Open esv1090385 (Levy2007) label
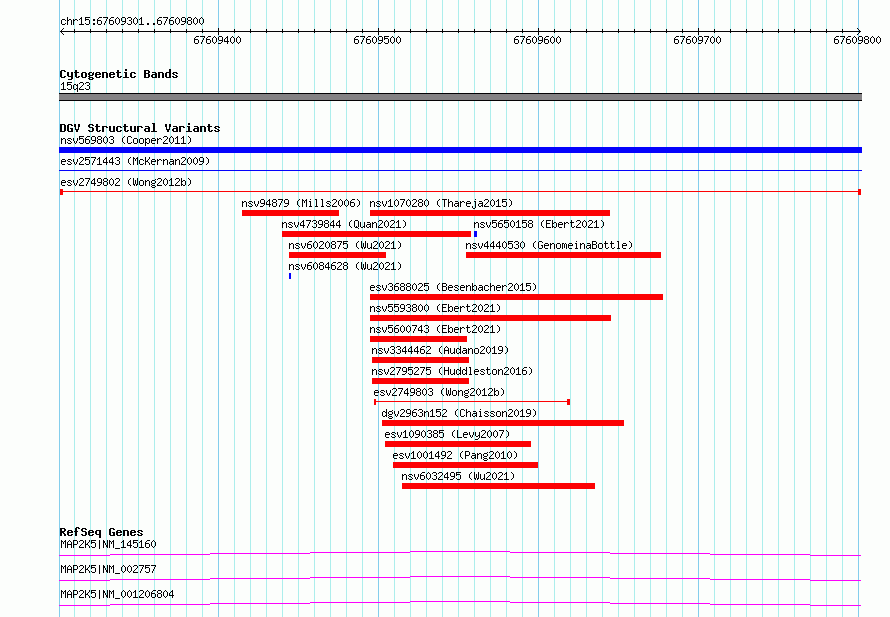This screenshot has width=890, height=617. click(447, 434)
